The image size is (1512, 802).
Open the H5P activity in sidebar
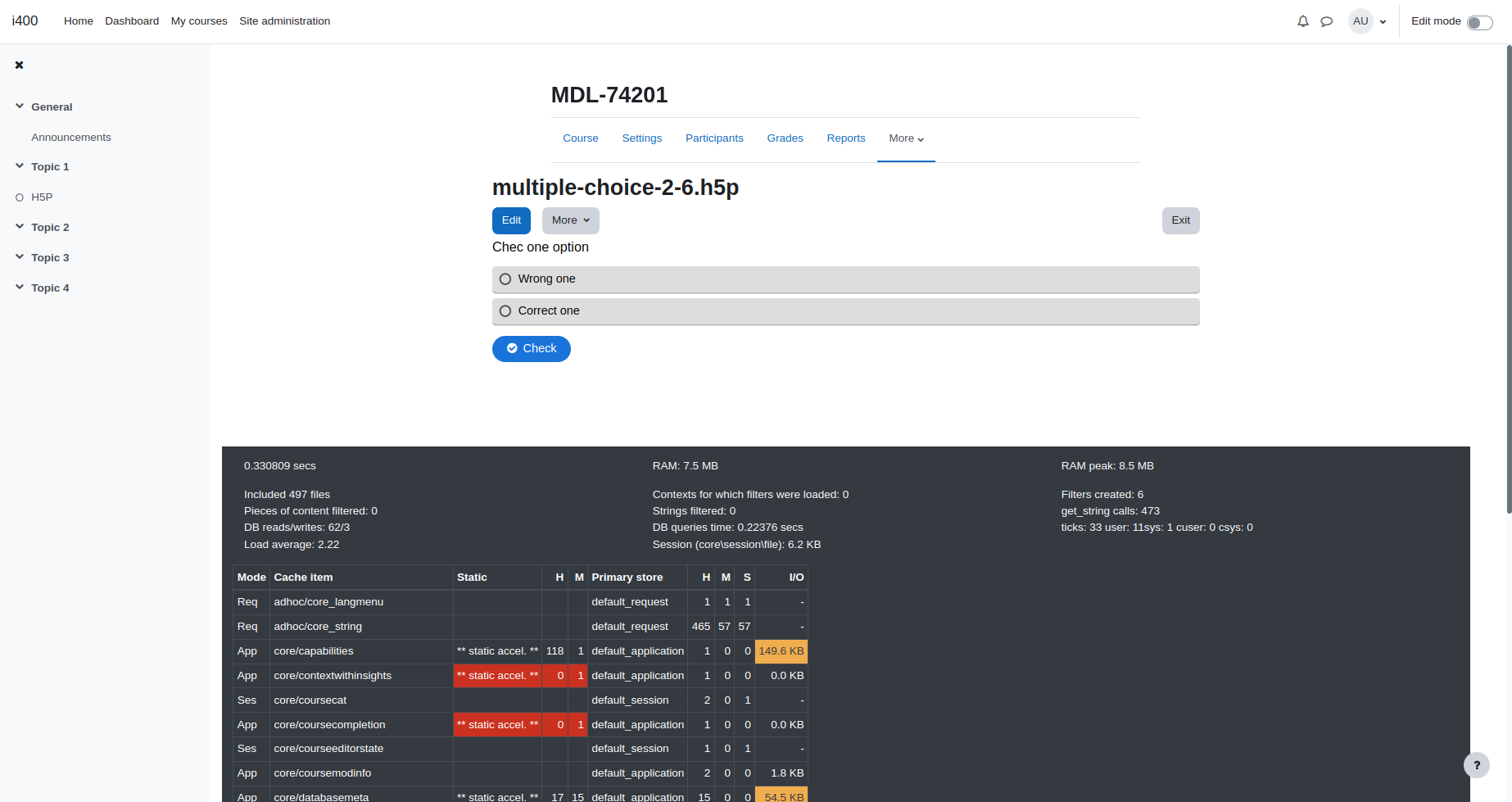42,197
